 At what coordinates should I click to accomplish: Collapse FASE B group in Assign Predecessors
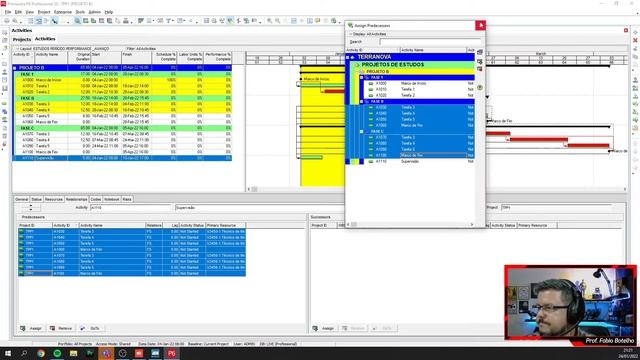pos(361,101)
